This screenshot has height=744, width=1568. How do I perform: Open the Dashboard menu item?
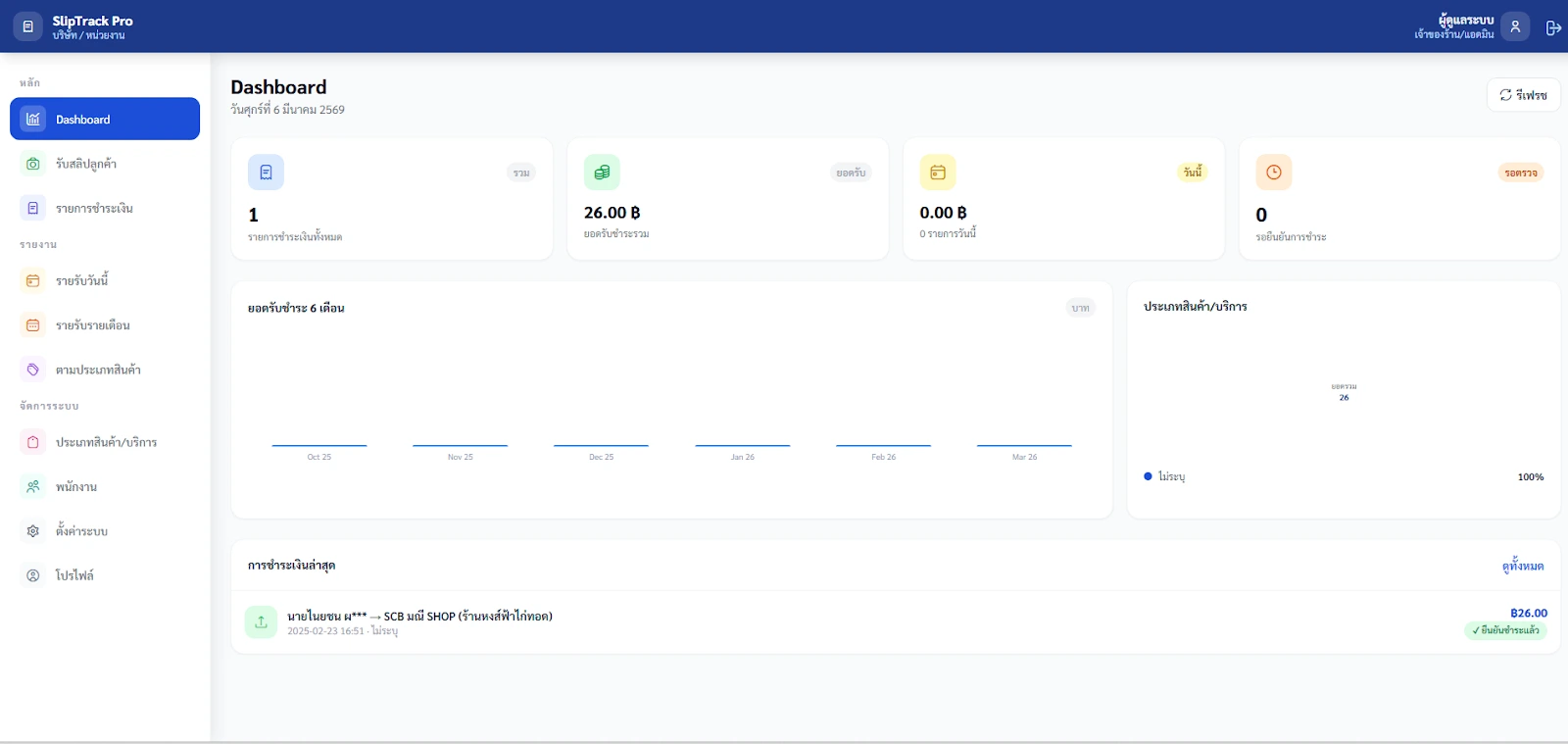point(105,119)
